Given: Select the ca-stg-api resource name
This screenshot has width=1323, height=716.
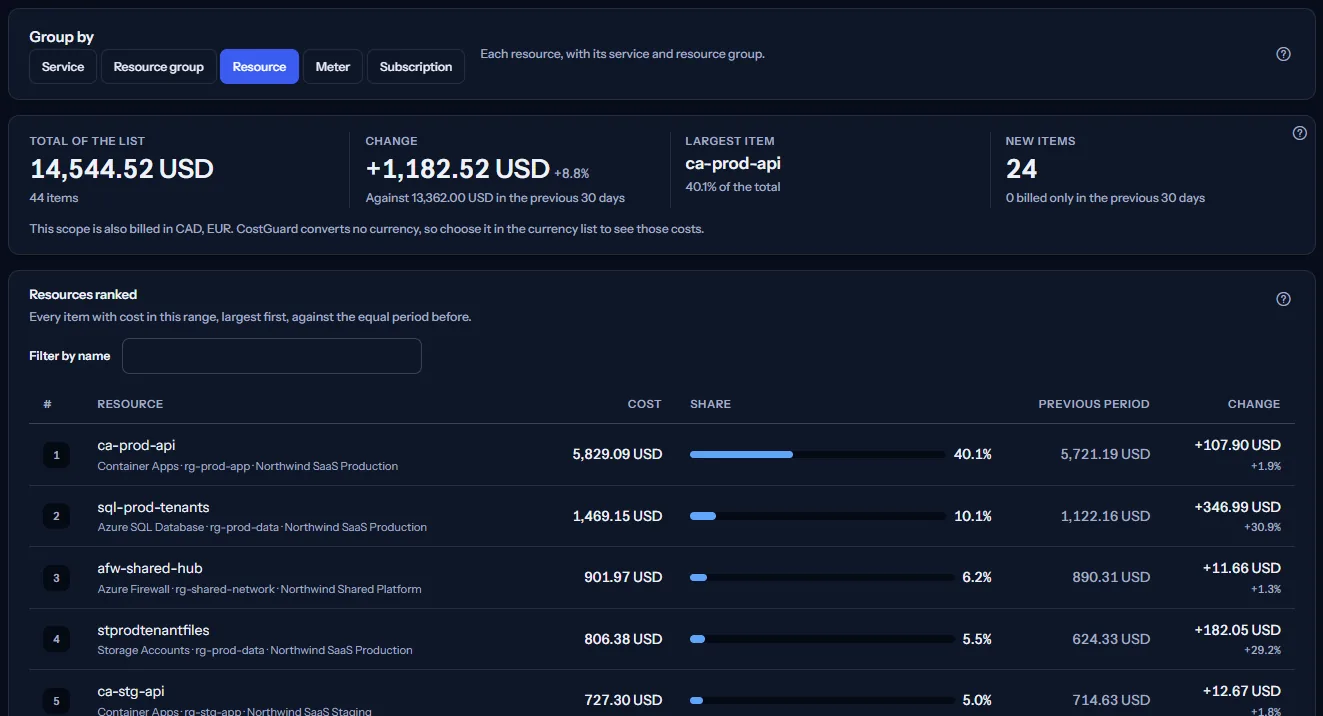Looking at the screenshot, I should [x=130, y=691].
